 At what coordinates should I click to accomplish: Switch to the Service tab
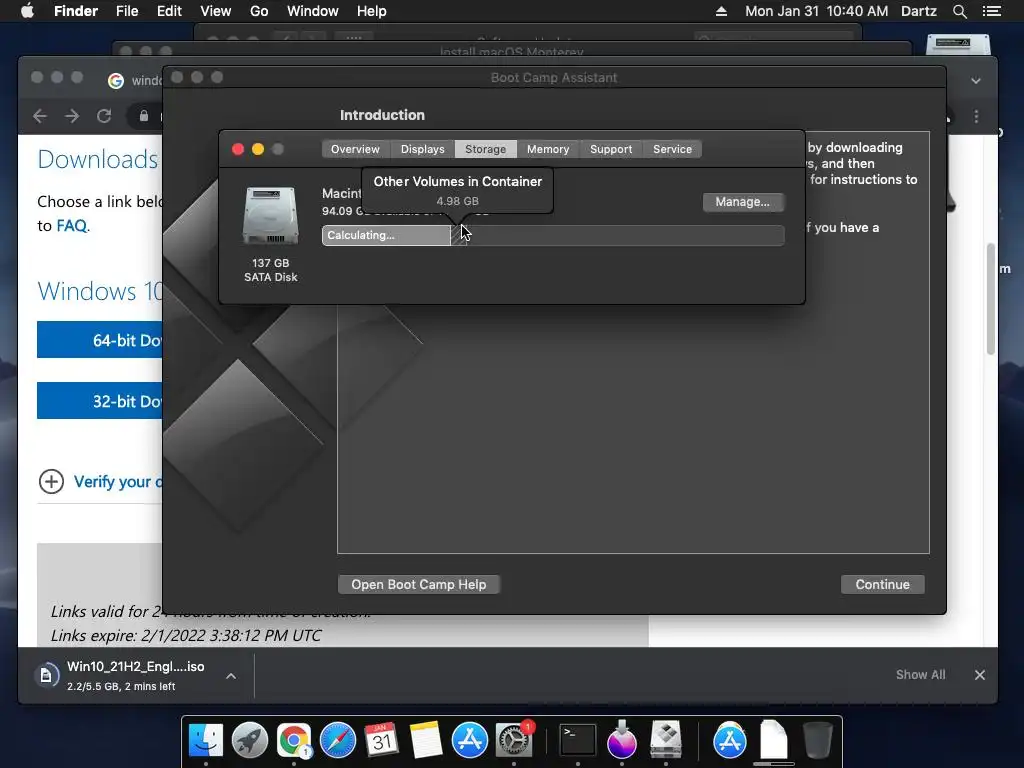tap(673, 149)
